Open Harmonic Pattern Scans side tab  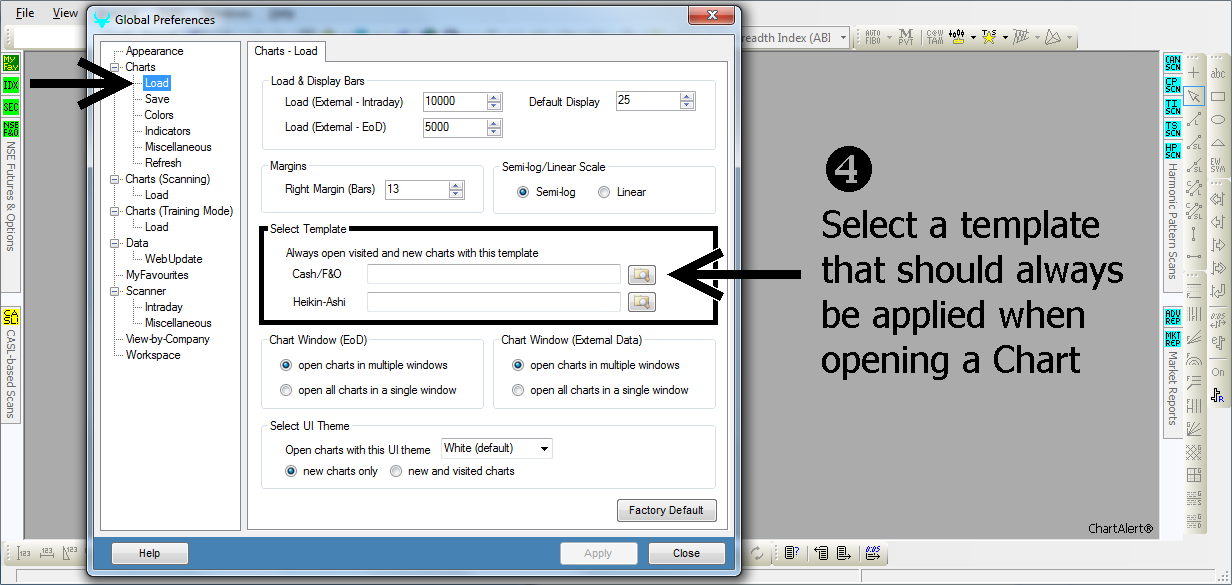click(1173, 222)
